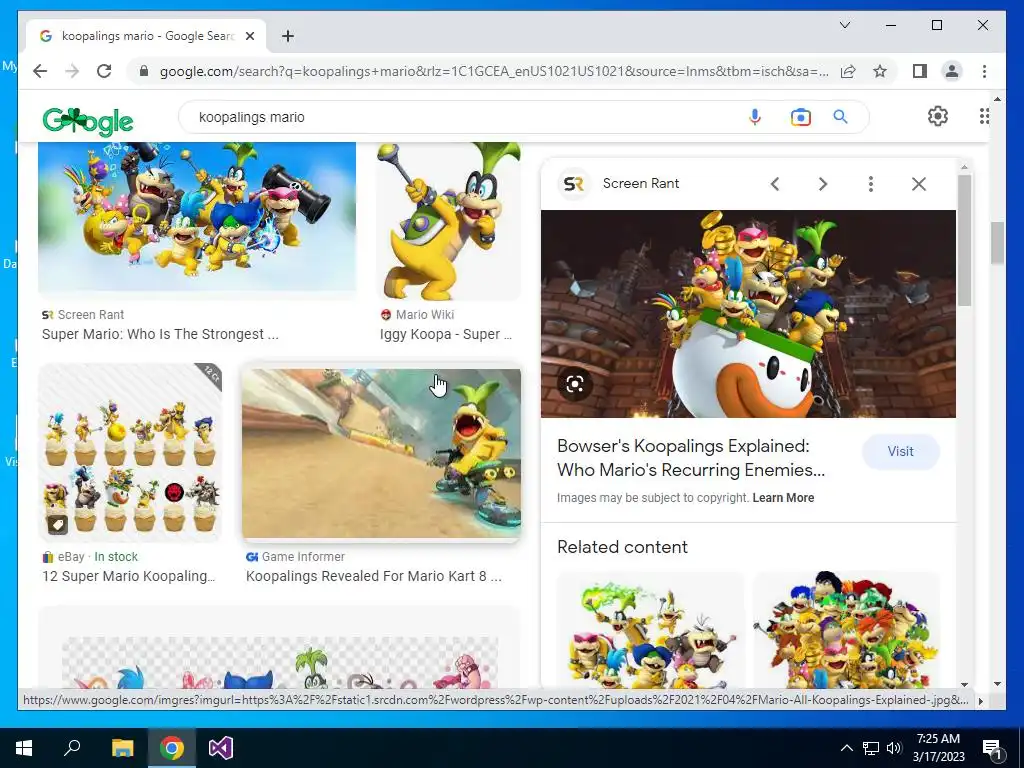Select the Koopalings group thumbnail from Screen Rant
1024x768 pixels.
pos(197,217)
